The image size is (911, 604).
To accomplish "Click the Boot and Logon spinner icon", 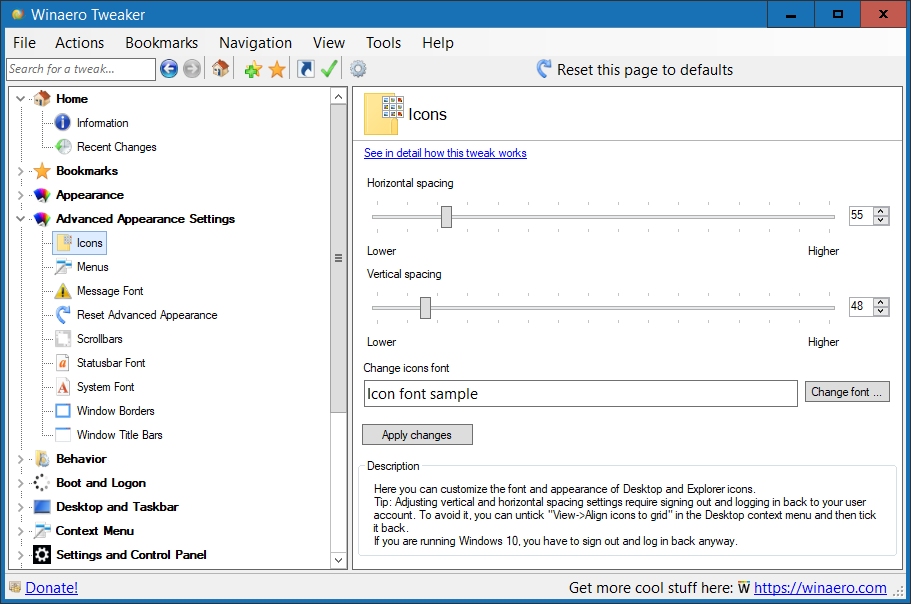I will click(x=41, y=483).
